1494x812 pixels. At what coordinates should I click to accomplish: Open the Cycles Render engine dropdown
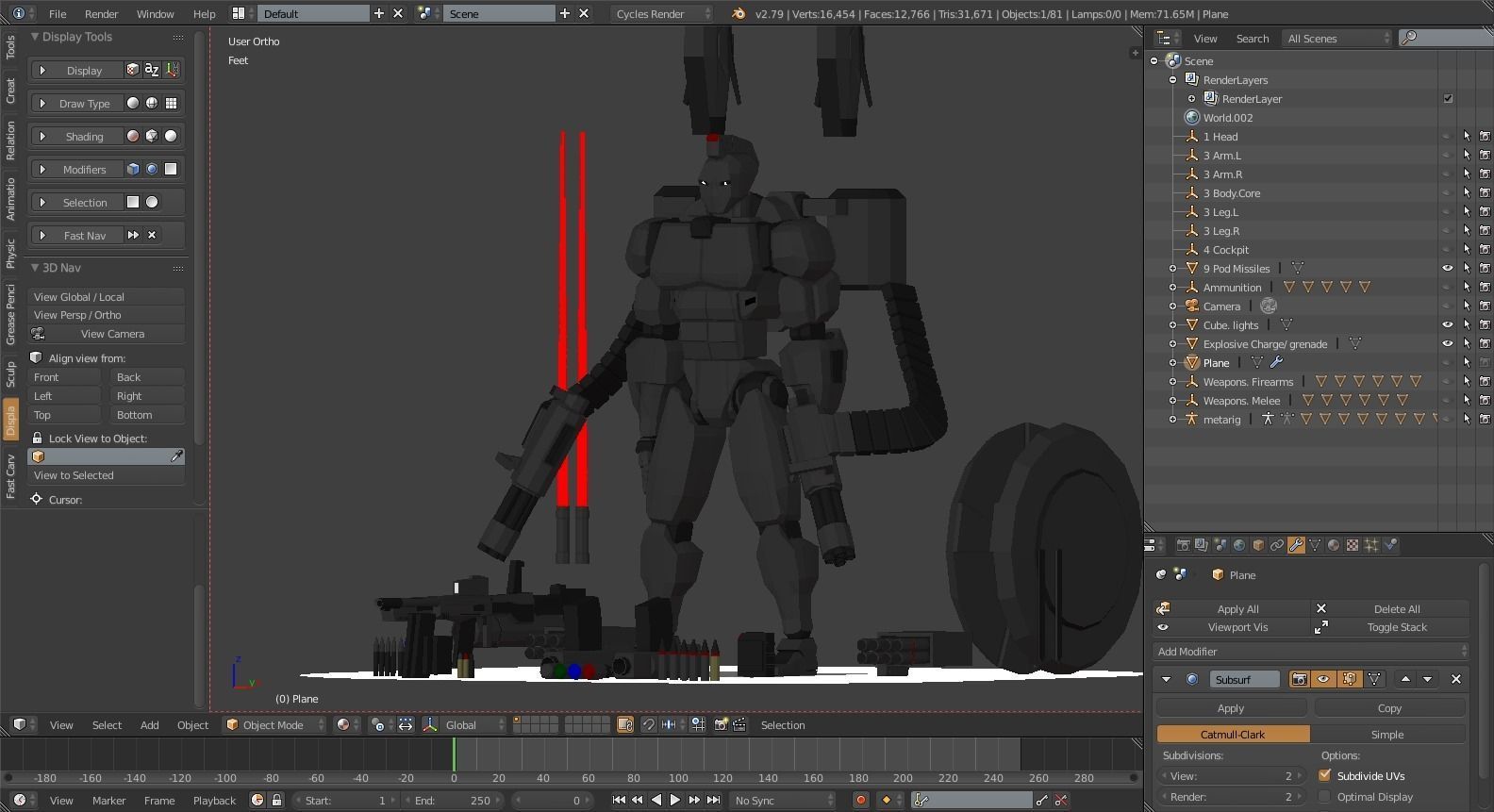662,13
